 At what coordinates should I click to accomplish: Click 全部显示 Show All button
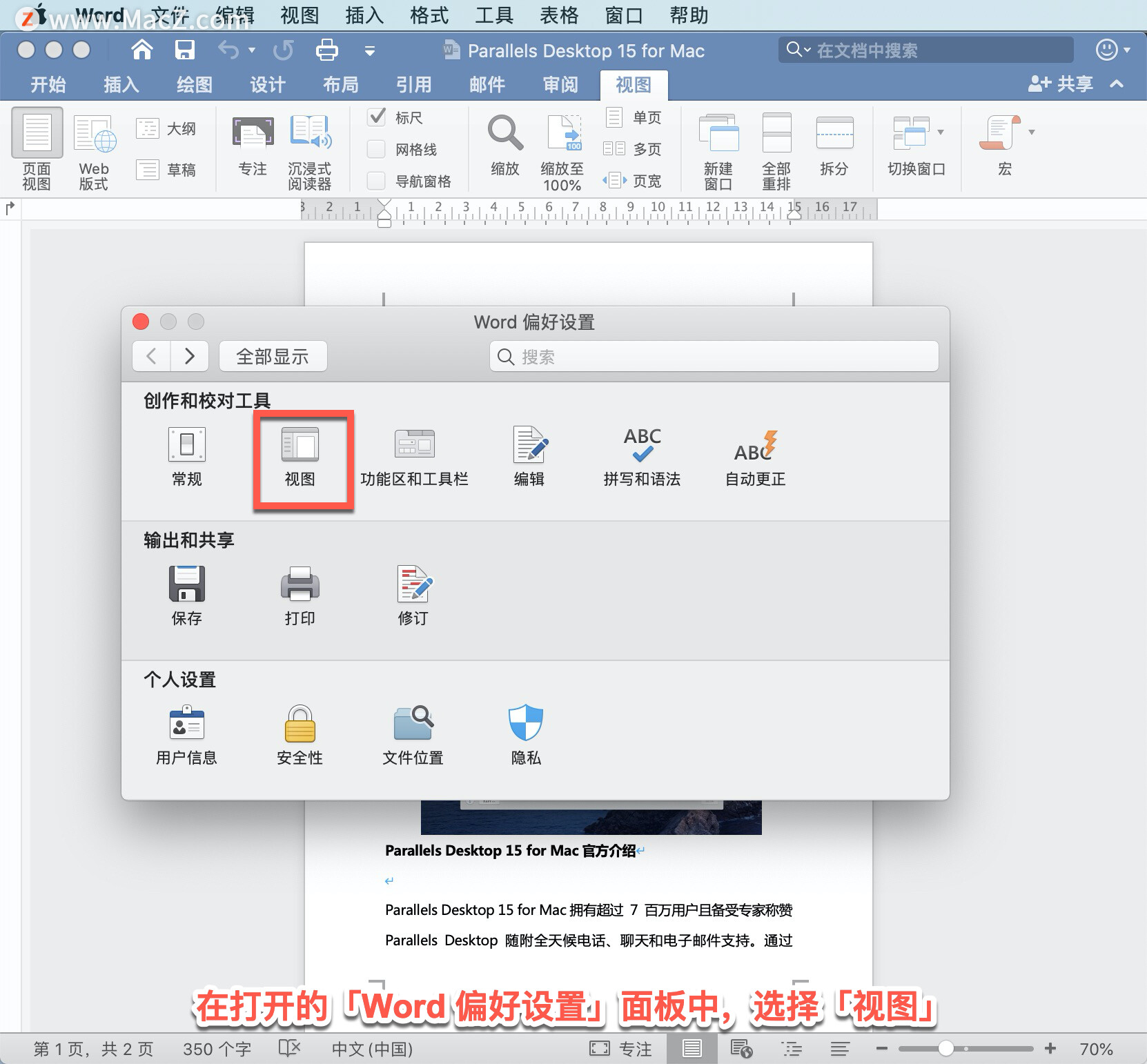[x=273, y=356]
